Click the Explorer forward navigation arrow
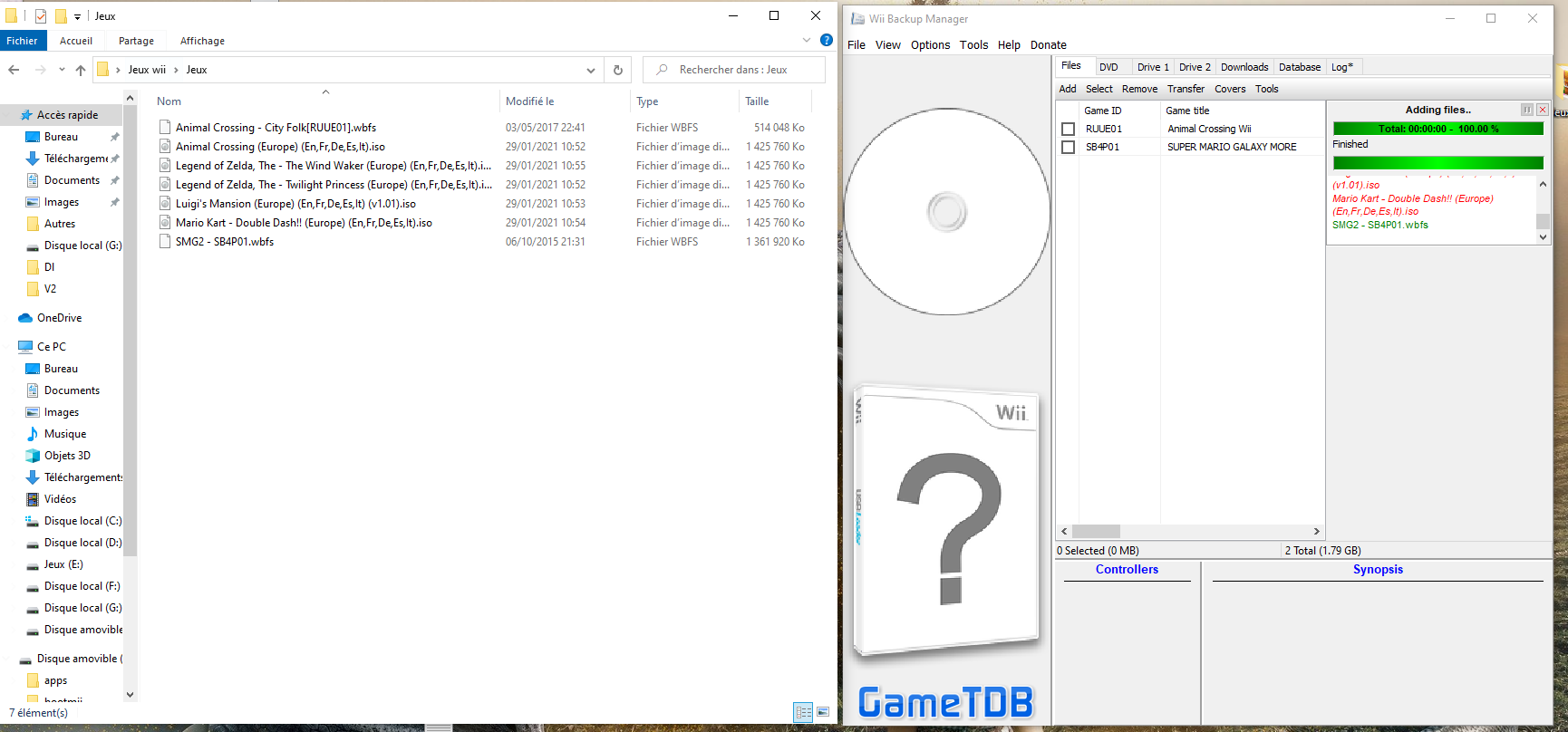 pyautogui.click(x=40, y=70)
